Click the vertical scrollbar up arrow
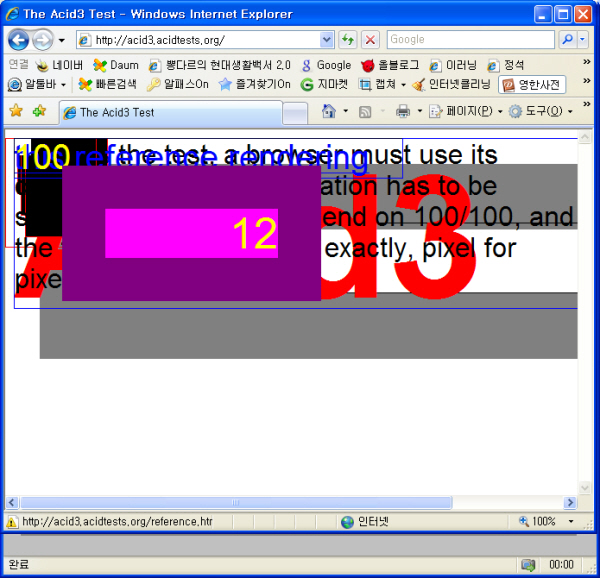Image resolution: width=600 pixels, height=578 pixels. (585, 137)
